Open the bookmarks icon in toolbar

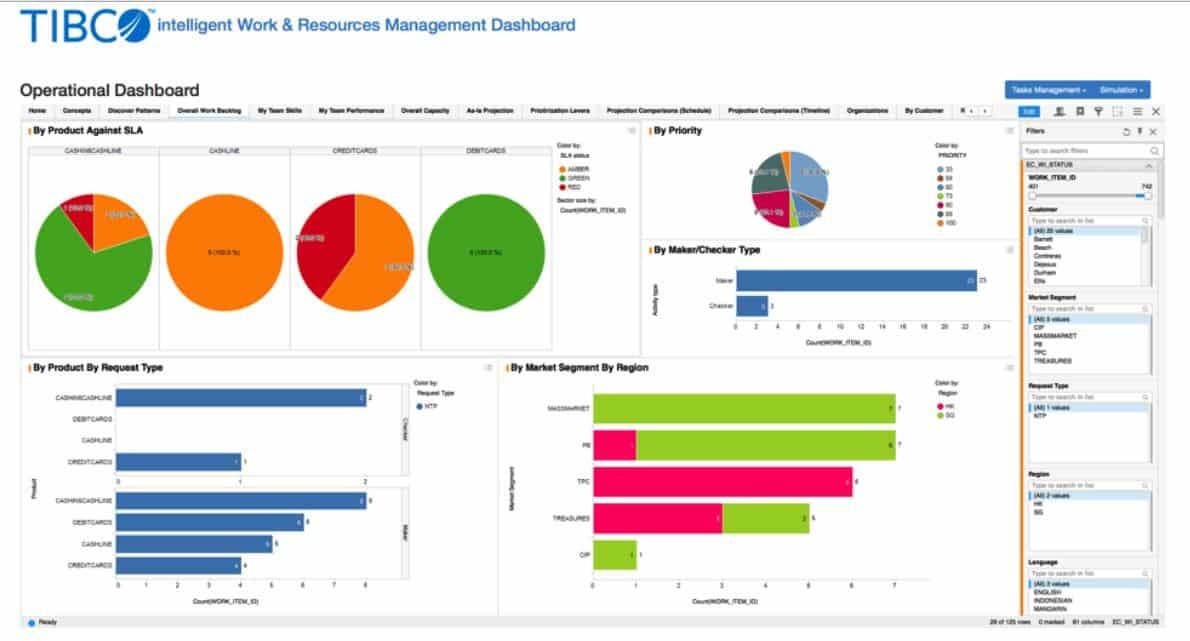point(1080,112)
